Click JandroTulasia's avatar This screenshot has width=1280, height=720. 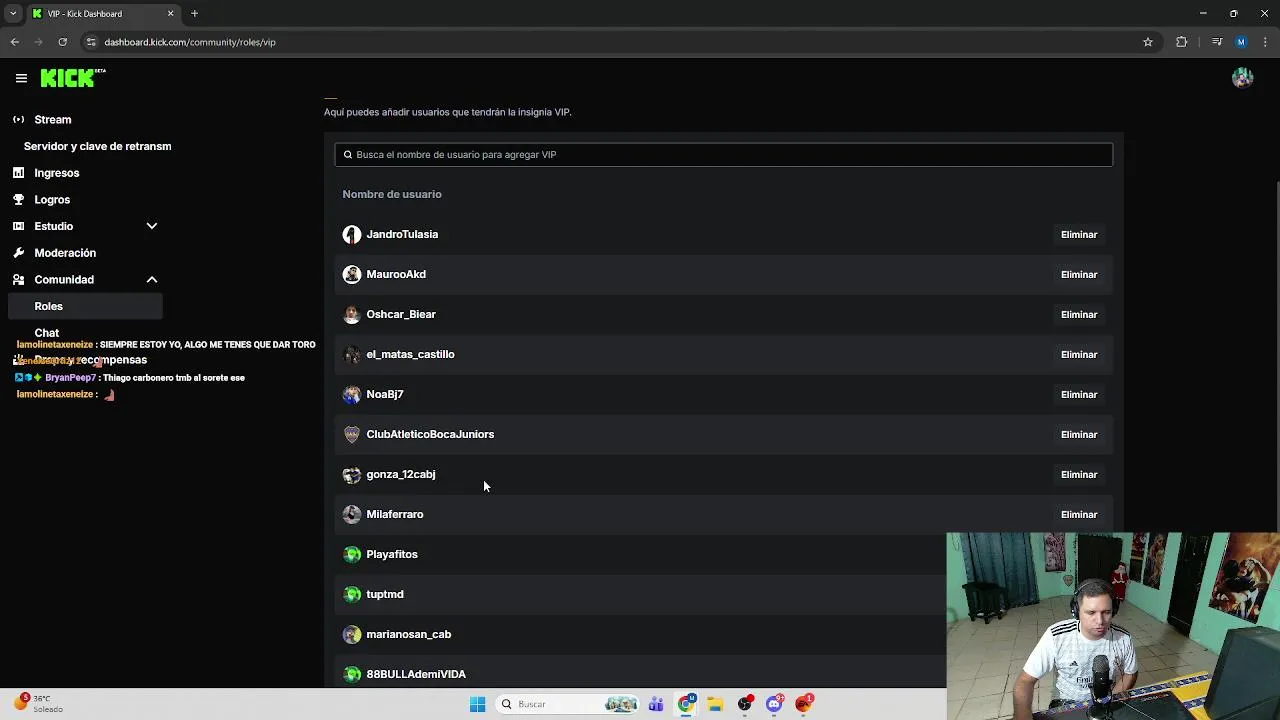[x=352, y=234]
